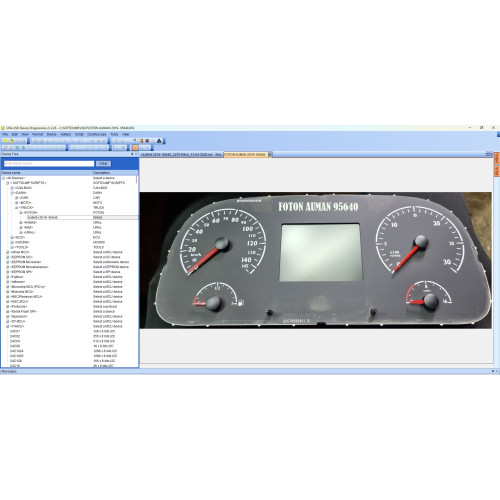Viewport: 500px width, 500px height.
Task: Select the 24C01 device row
Action: [x=15, y=331]
